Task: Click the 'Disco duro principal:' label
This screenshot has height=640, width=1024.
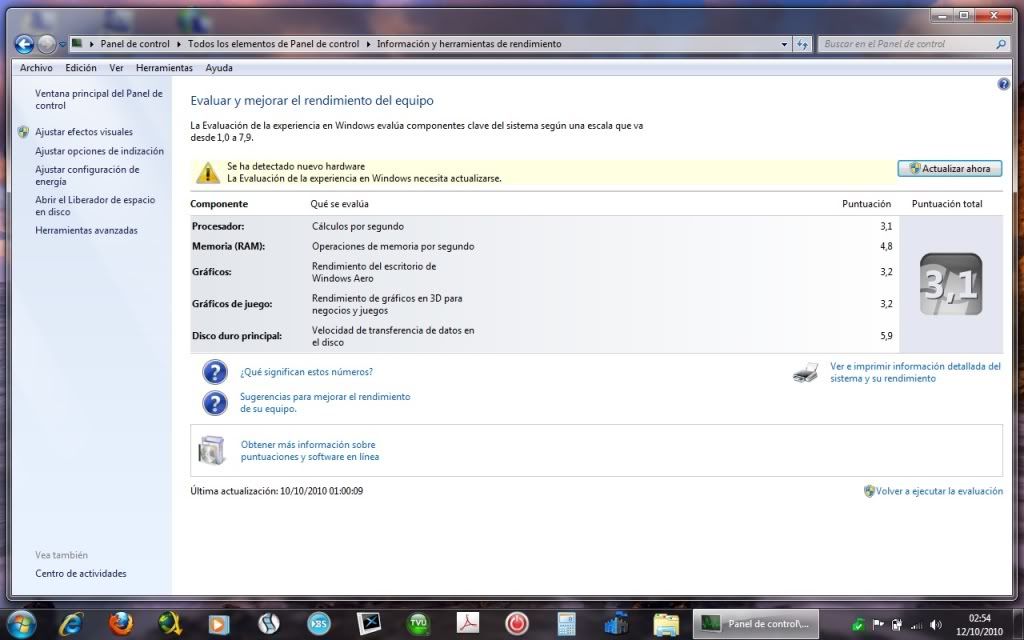Action: [x=237, y=336]
